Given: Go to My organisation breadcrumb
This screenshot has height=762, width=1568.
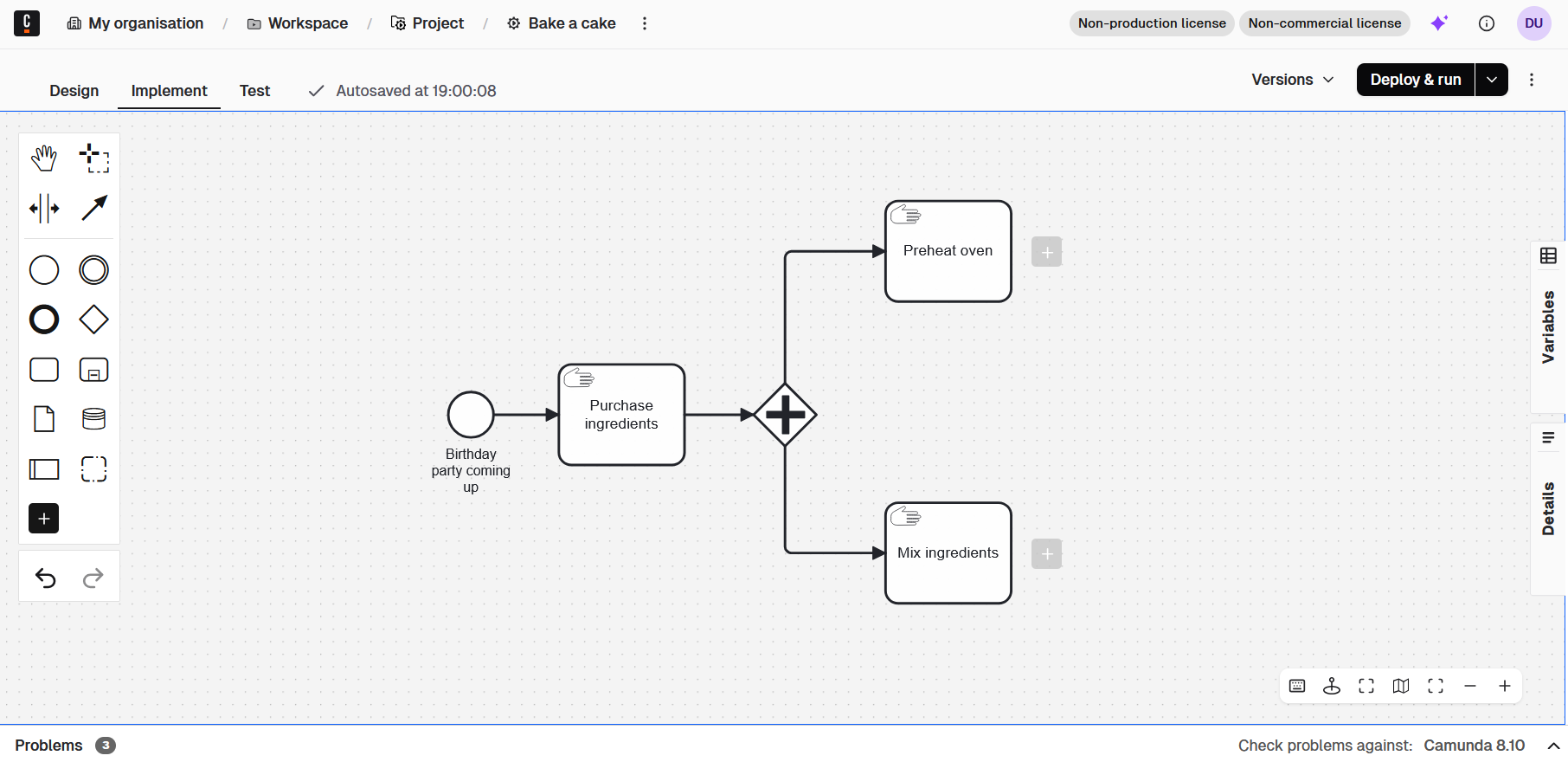Looking at the screenshot, I should [x=136, y=23].
